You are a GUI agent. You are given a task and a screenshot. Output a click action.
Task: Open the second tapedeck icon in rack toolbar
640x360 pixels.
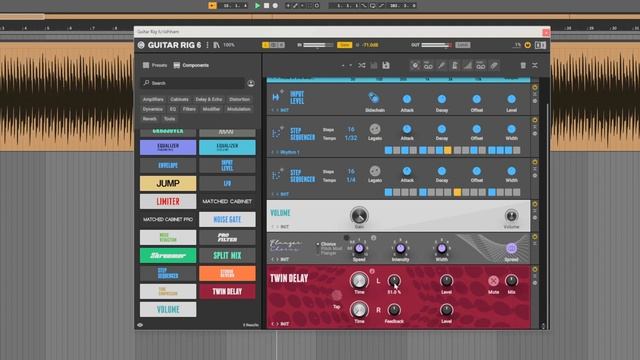[481, 65]
